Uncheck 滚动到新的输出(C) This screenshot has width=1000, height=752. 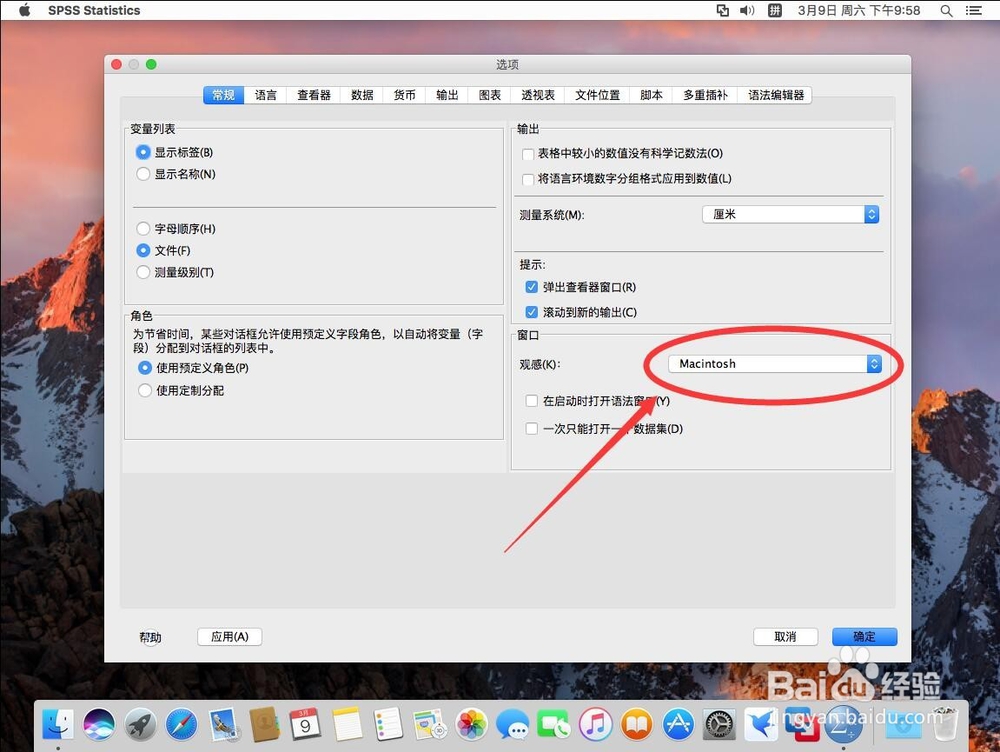tap(531, 312)
